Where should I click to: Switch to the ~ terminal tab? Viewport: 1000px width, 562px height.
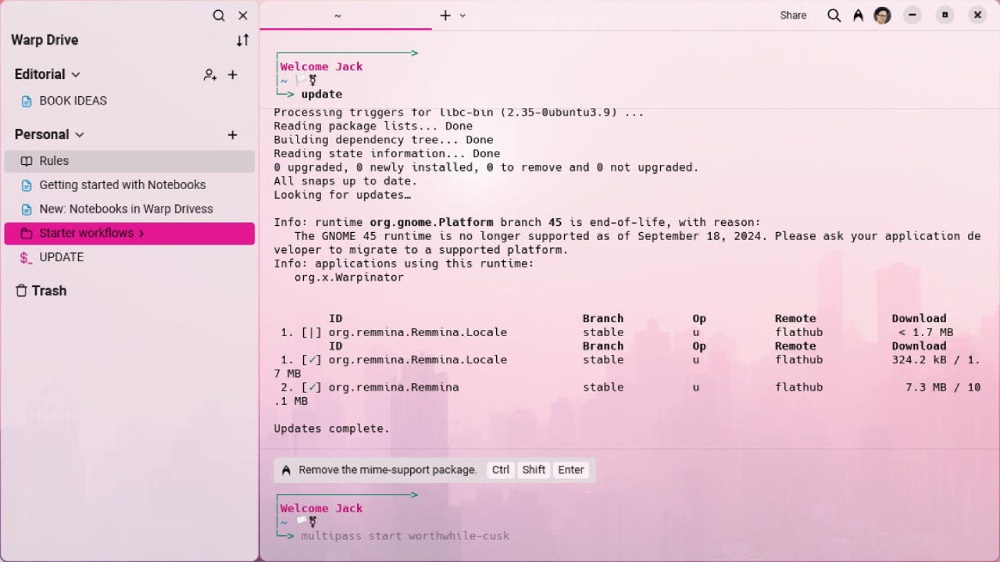(x=346, y=15)
